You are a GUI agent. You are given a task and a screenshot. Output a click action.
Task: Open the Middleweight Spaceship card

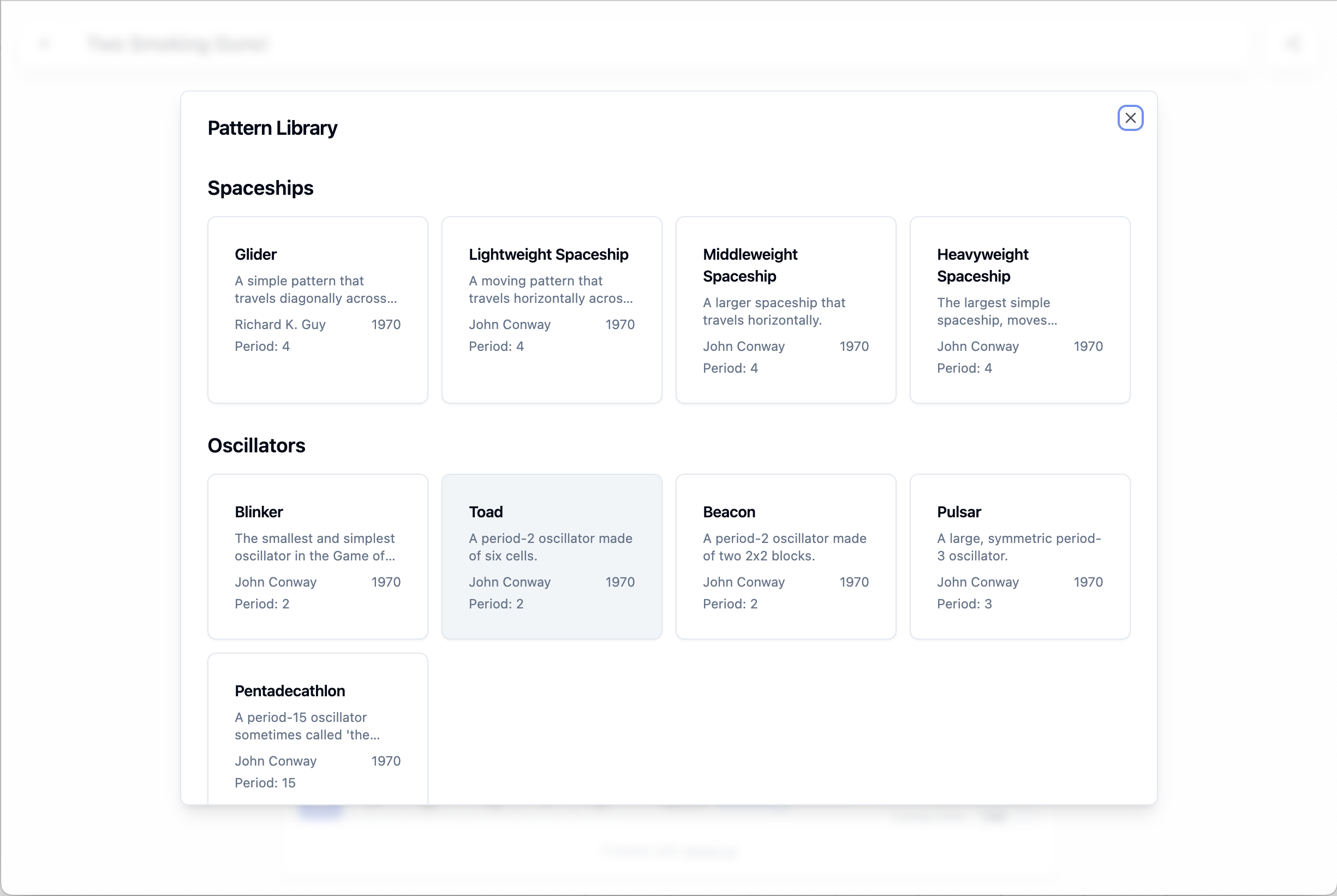tap(786, 310)
